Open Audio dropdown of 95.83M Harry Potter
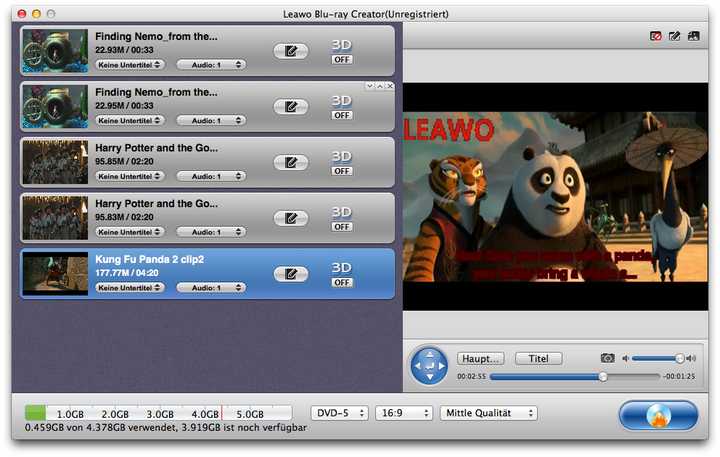 [211, 232]
